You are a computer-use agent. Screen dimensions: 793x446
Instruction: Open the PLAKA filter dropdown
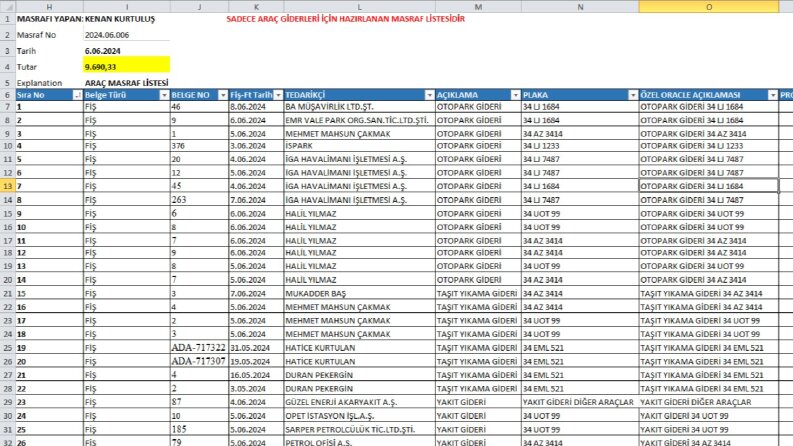click(633, 95)
